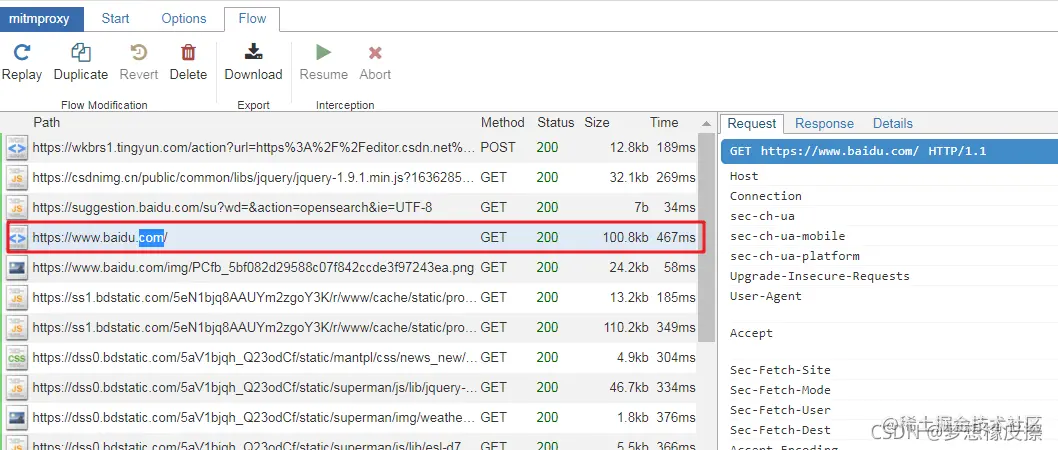The height and width of the screenshot is (450, 1058).
Task: Click the icon of the wkbrs1.tingyun.com flow
Action: tap(17, 148)
